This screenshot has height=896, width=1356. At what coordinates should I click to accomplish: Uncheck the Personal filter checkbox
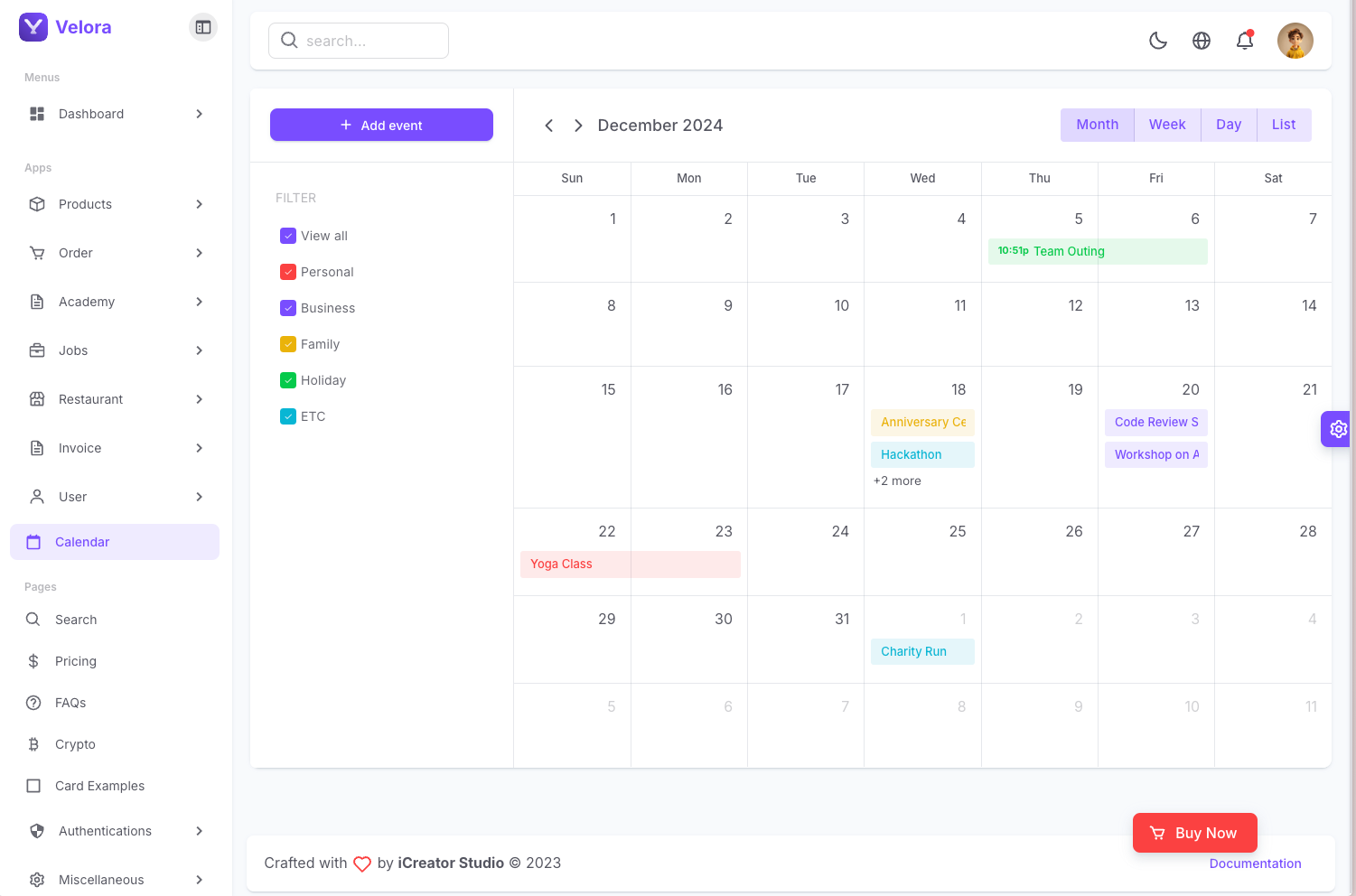point(288,272)
